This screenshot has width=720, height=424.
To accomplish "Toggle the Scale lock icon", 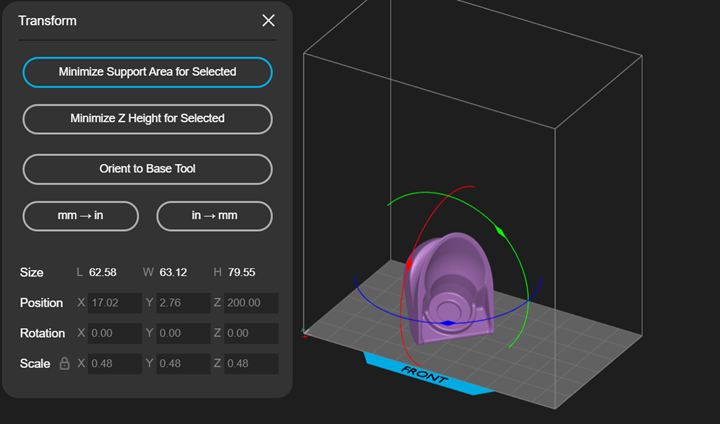I will tap(64, 364).
